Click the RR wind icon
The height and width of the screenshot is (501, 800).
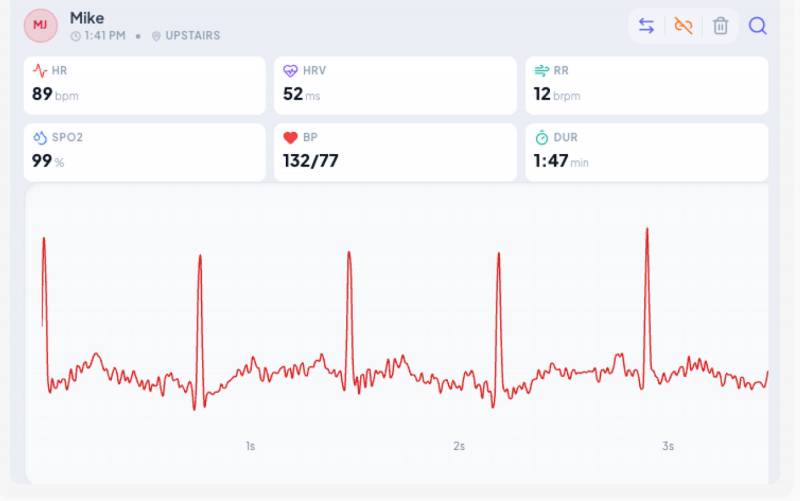[541, 70]
